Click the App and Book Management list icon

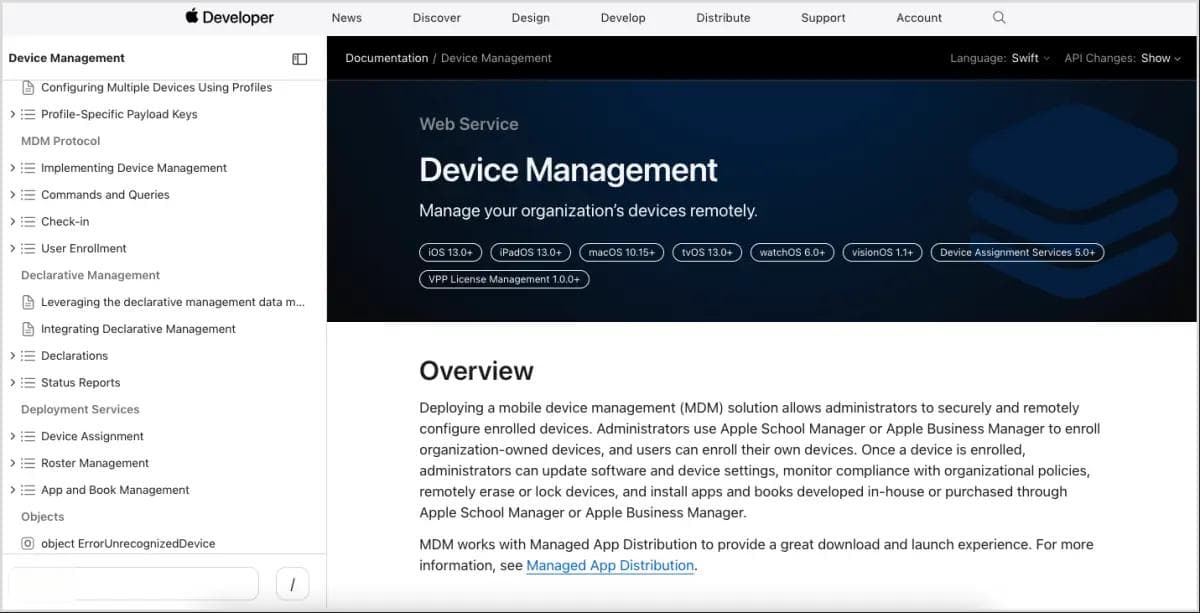[x=28, y=490]
